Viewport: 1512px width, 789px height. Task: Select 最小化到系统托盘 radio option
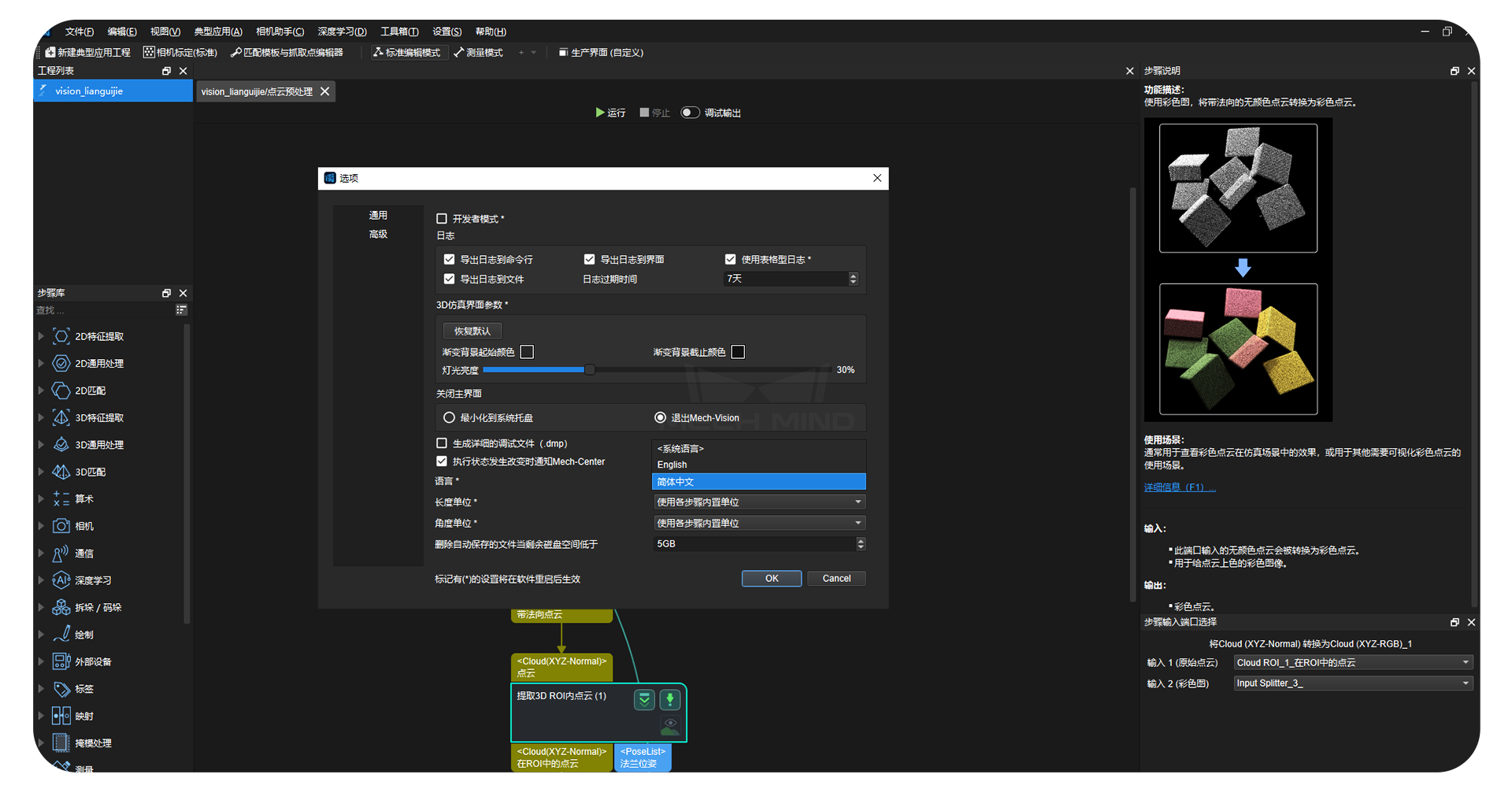[x=449, y=417]
